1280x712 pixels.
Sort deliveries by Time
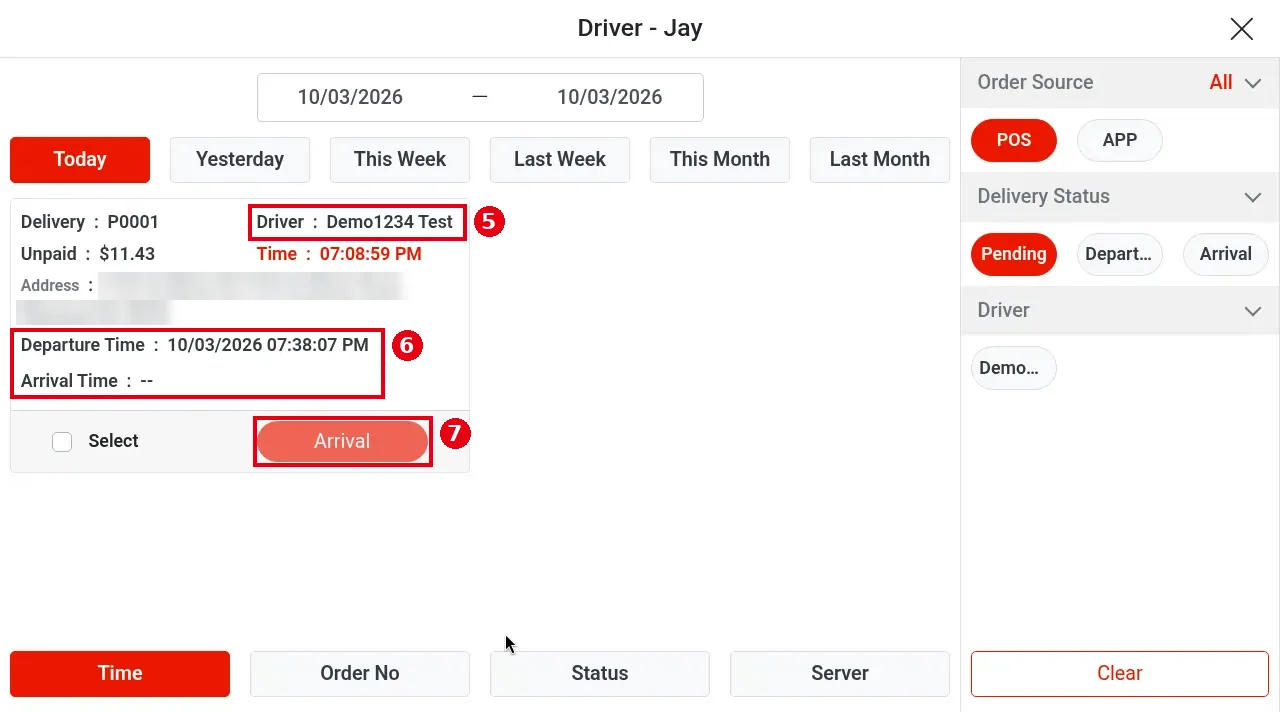pyautogui.click(x=120, y=674)
